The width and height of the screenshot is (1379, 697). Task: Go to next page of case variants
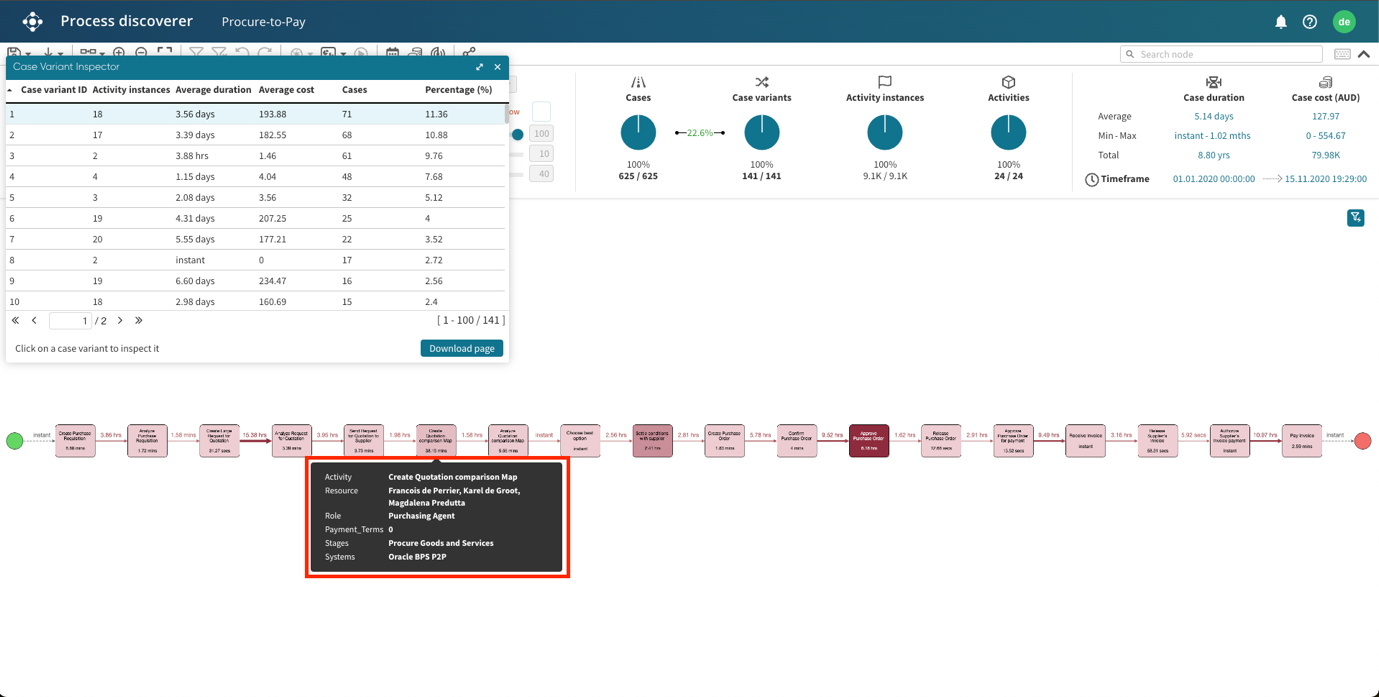[x=120, y=321]
